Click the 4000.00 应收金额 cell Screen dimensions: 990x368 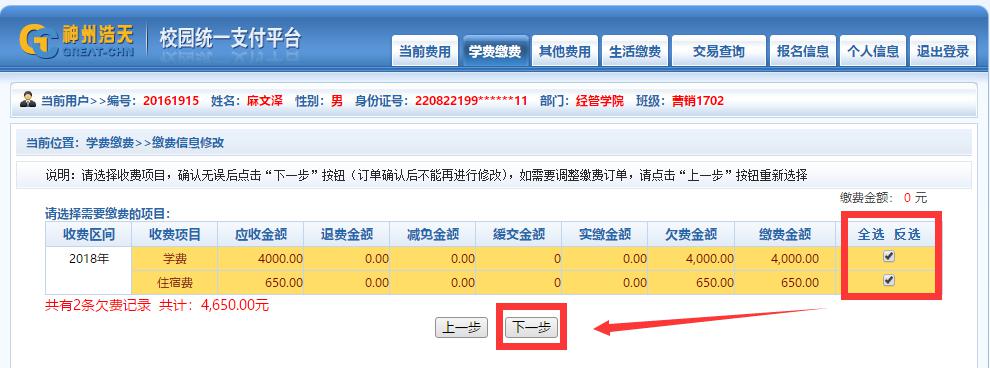[x=260, y=258]
